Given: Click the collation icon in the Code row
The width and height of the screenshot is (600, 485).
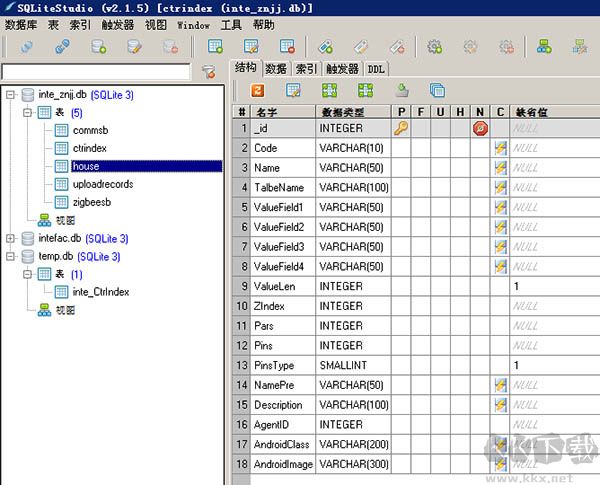Looking at the screenshot, I should 500,148.
